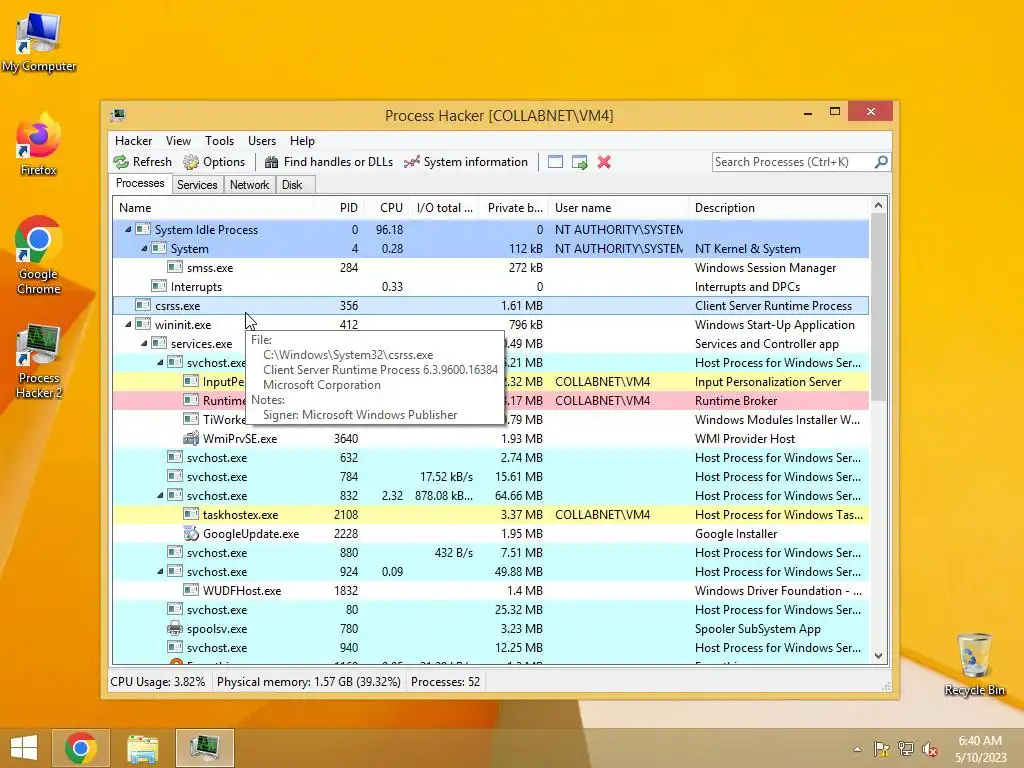
Task: Collapse services.exe tree node
Action: (144, 343)
